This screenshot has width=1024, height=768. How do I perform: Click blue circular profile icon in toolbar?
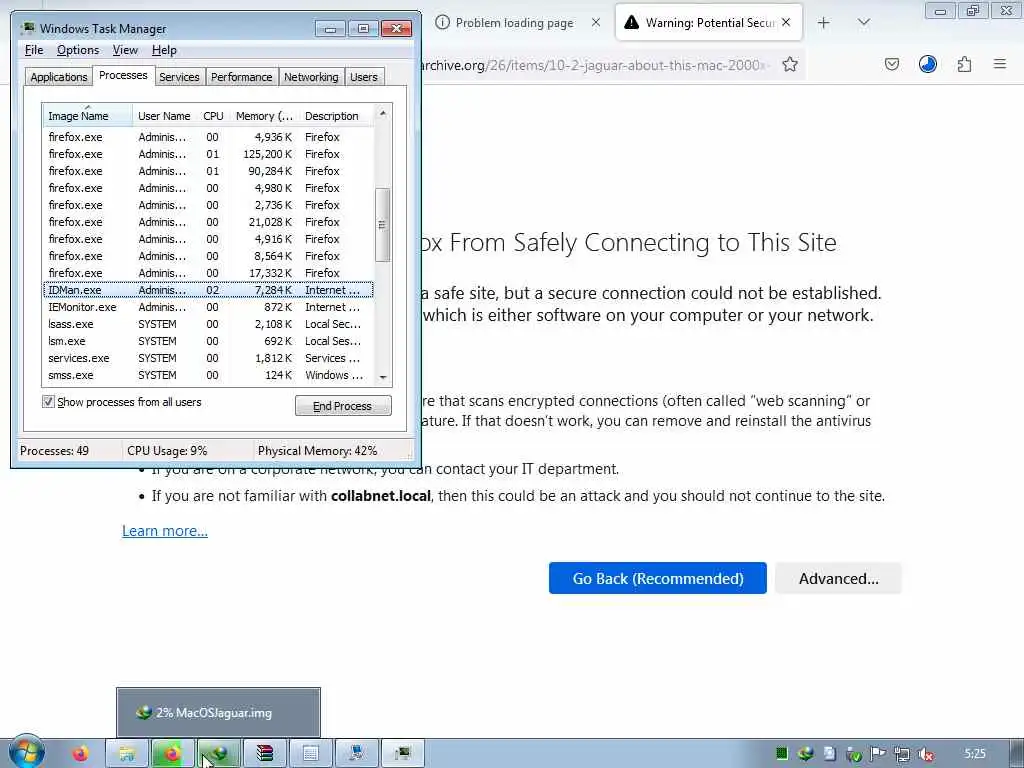pos(928,64)
